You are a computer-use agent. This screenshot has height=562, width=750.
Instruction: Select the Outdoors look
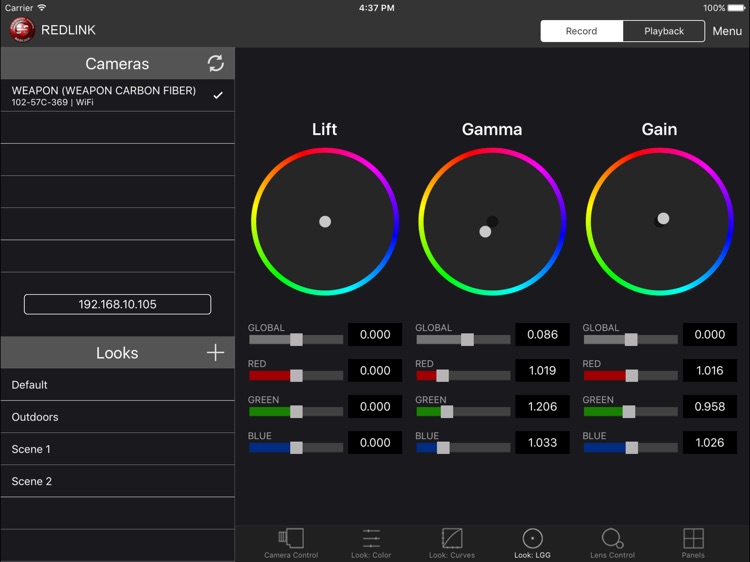[117, 417]
